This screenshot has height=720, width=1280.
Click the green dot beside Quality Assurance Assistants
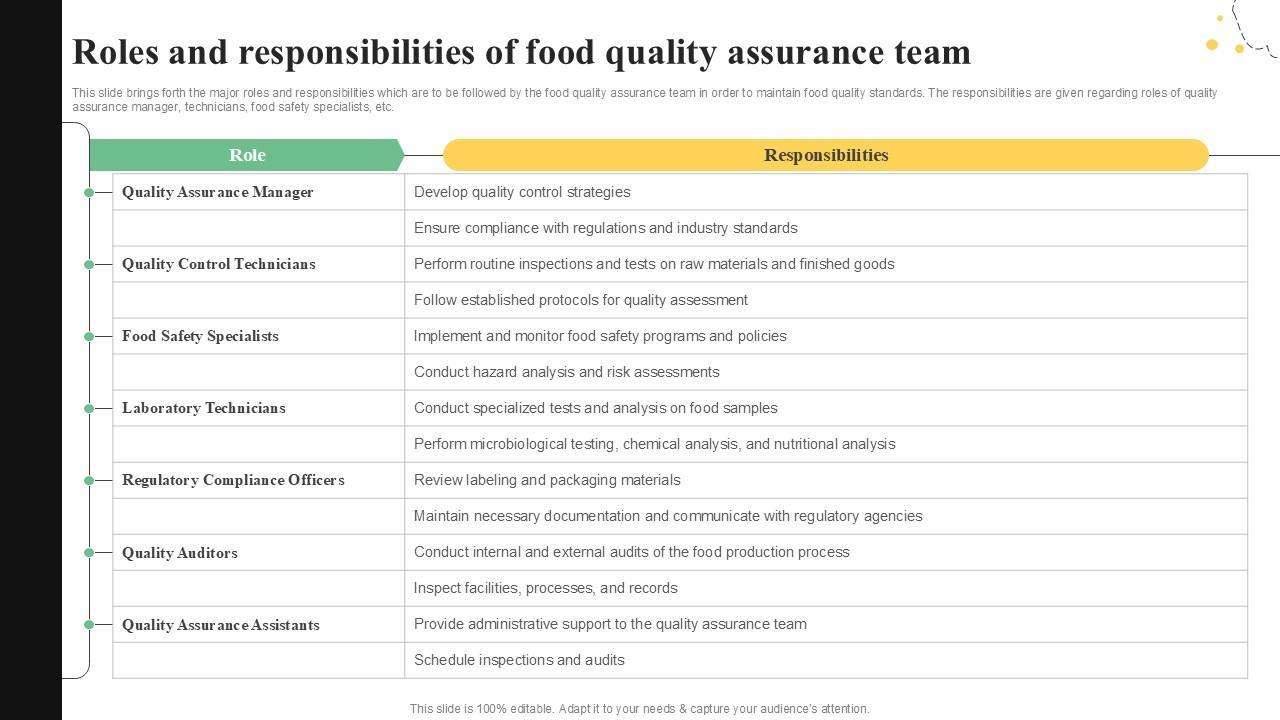click(89, 624)
